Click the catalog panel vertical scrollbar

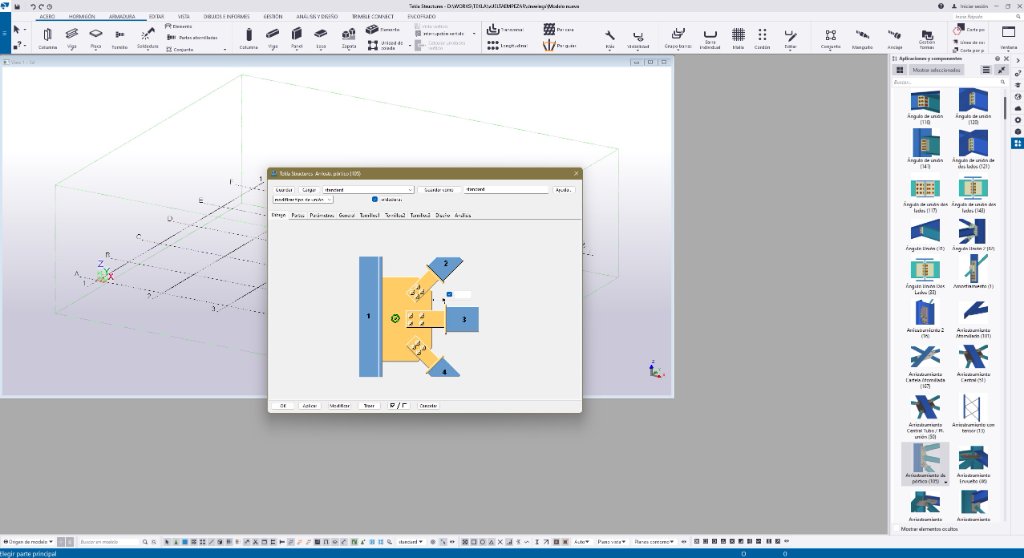1005,108
